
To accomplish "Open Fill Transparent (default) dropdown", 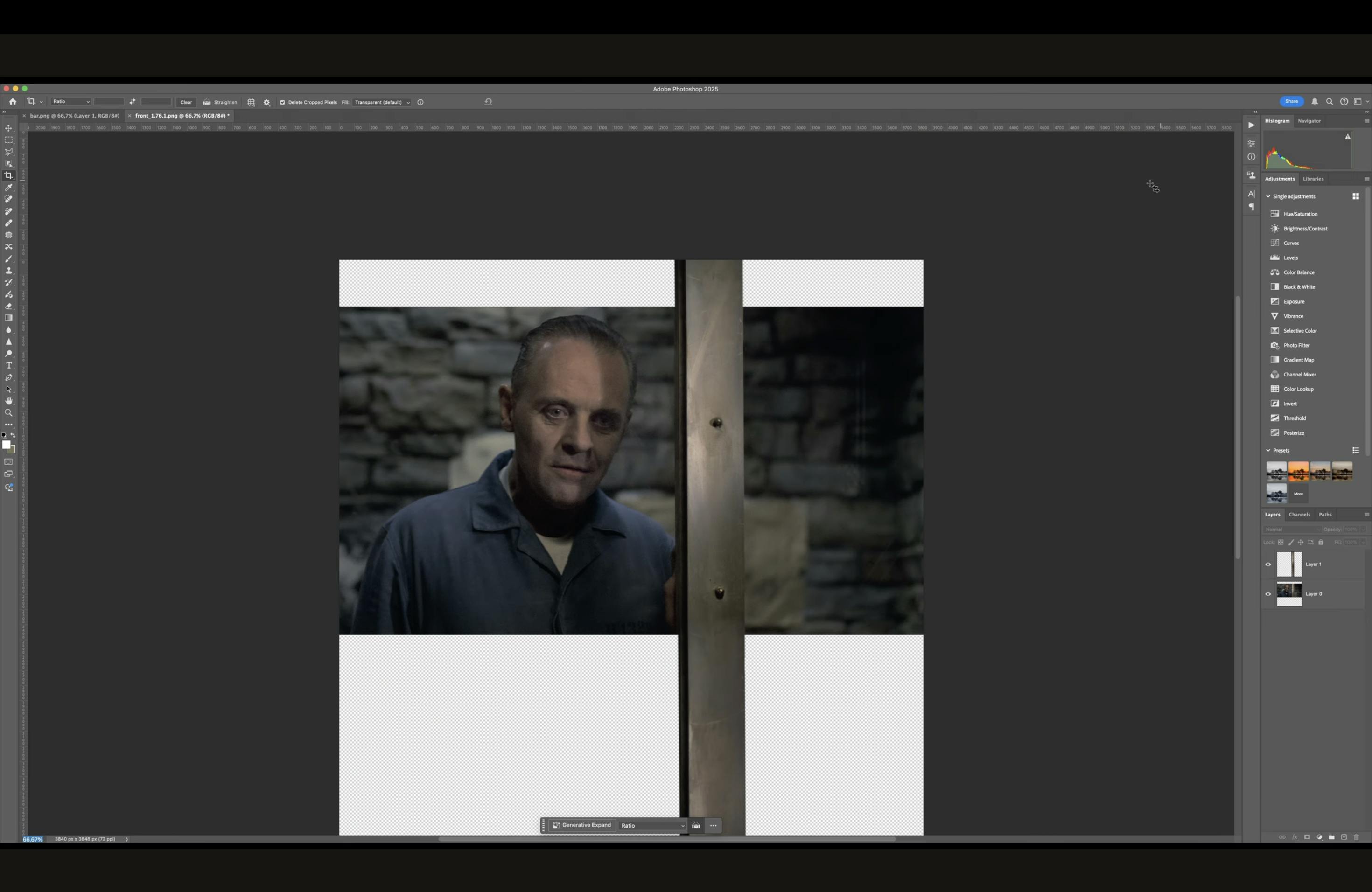I will [382, 102].
